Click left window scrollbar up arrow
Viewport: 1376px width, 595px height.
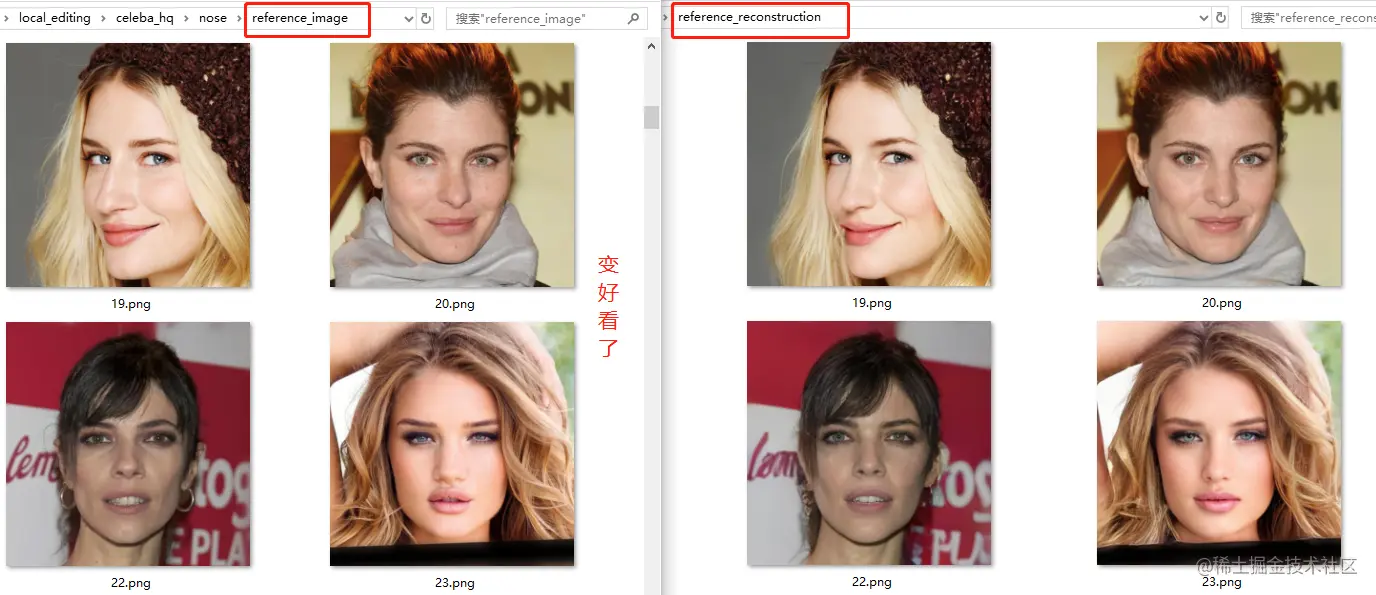(652, 47)
